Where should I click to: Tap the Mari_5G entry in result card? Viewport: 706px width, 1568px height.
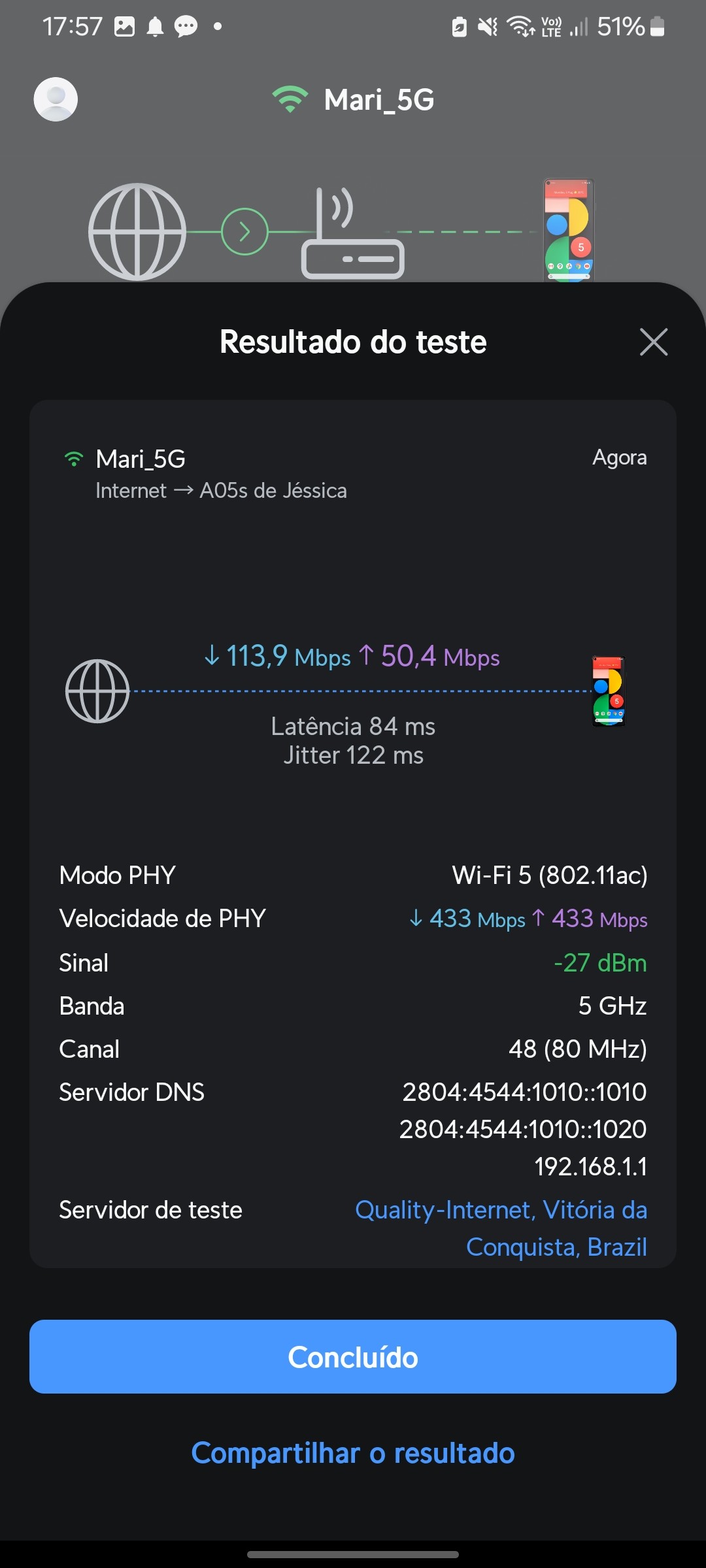tap(141, 459)
